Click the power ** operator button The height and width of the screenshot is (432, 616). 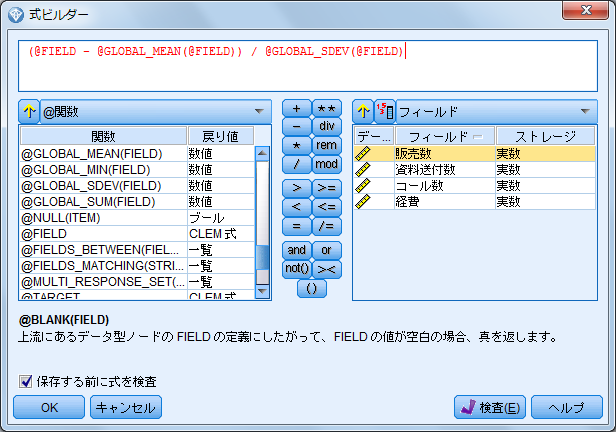click(x=327, y=109)
